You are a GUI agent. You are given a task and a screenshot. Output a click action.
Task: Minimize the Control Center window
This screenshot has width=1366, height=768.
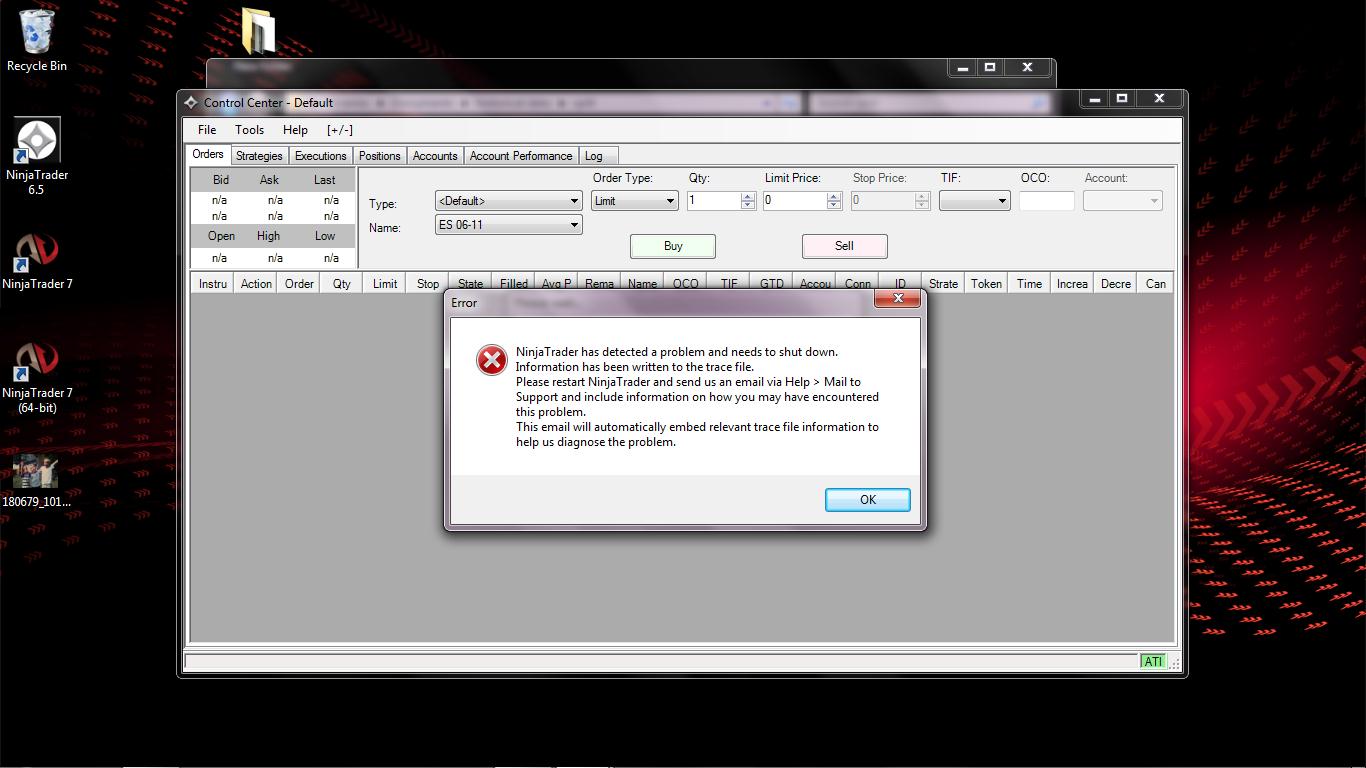tap(1094, 98)
